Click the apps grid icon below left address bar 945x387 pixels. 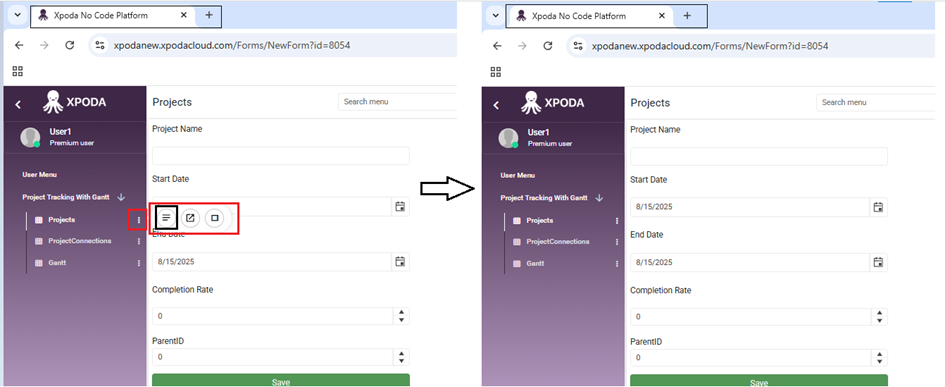17,71
